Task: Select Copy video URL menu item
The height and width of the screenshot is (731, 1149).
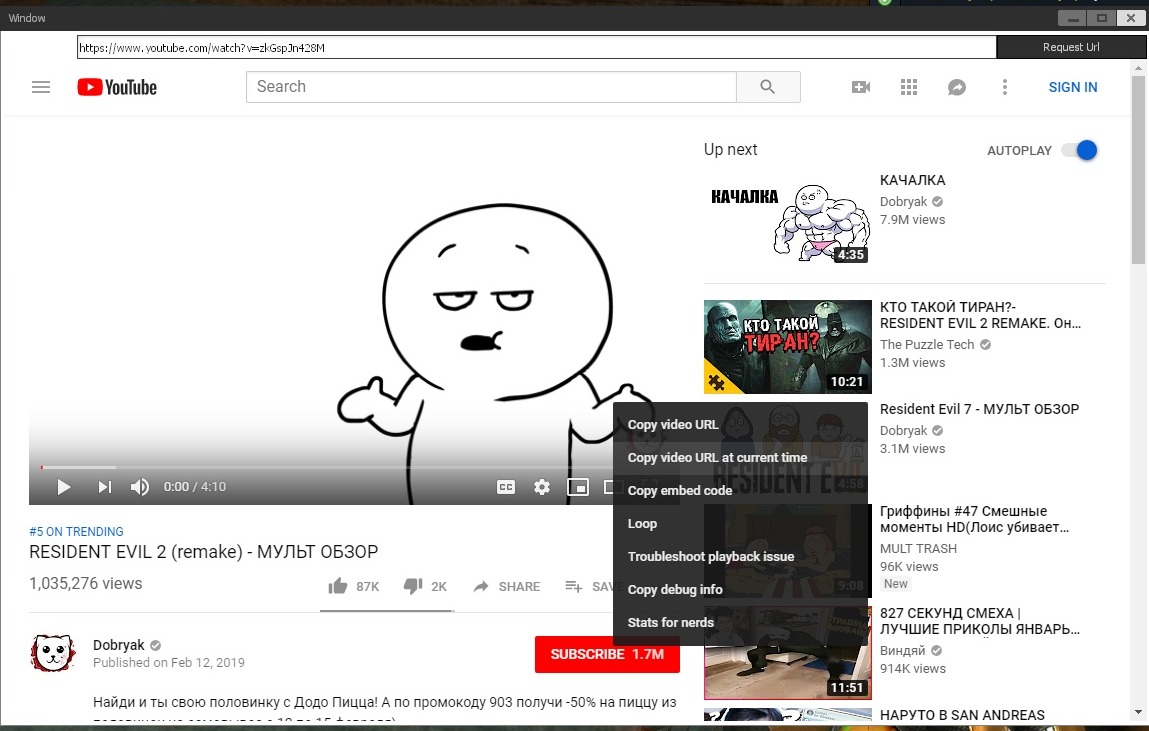Action: (673, 424)
